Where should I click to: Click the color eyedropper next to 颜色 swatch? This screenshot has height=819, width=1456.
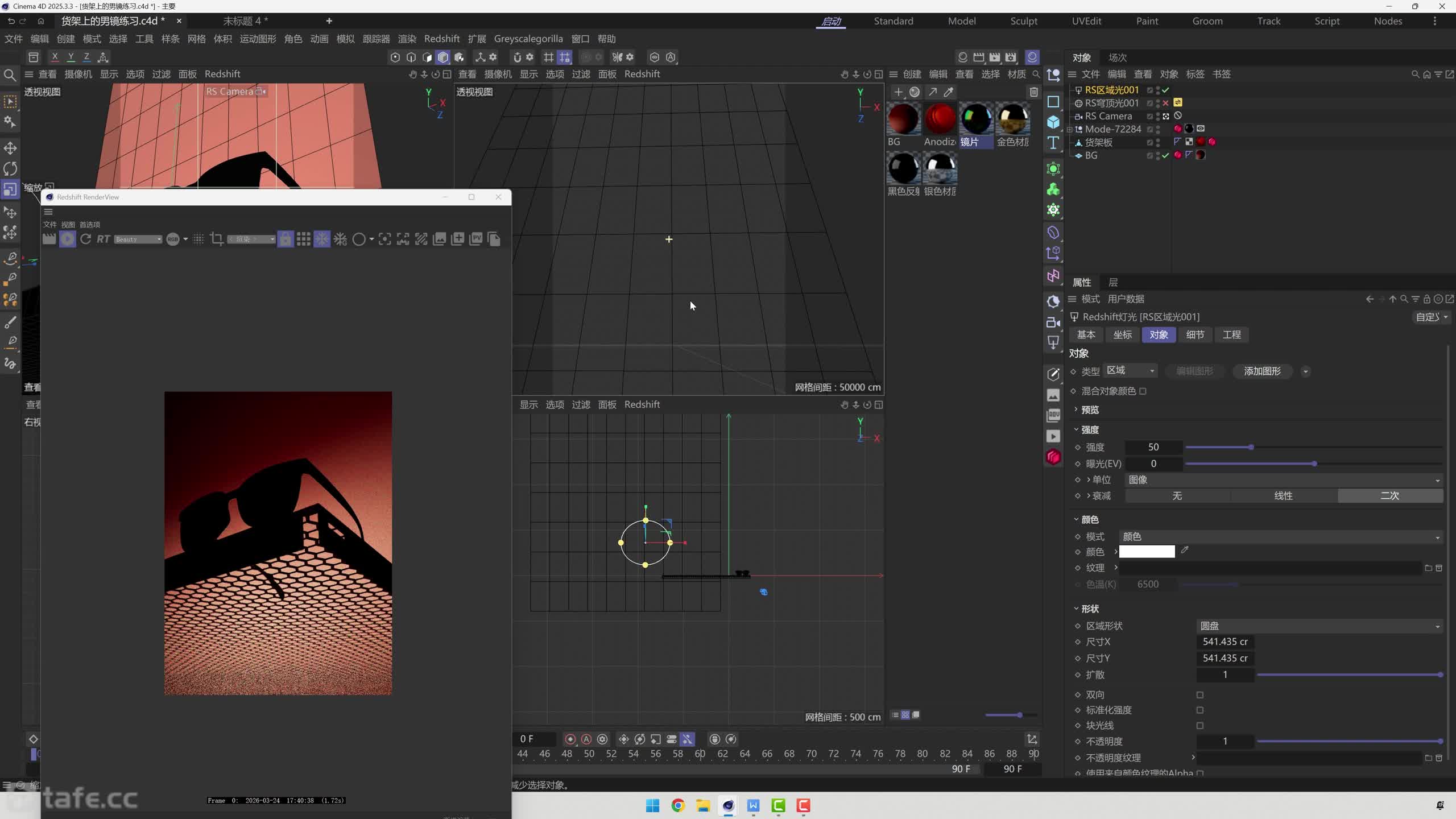pos(1185,550)
